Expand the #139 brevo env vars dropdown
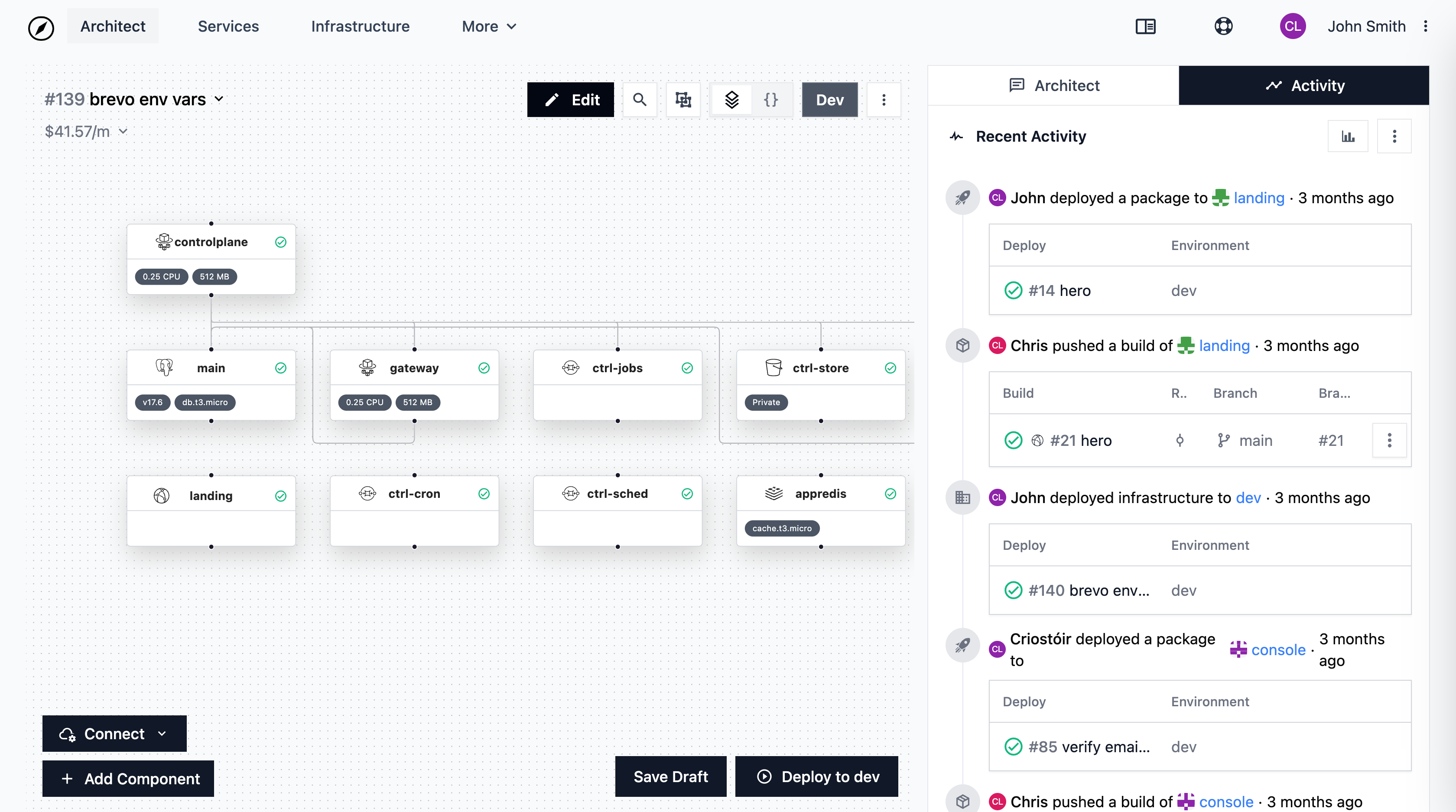 (219, 100)
